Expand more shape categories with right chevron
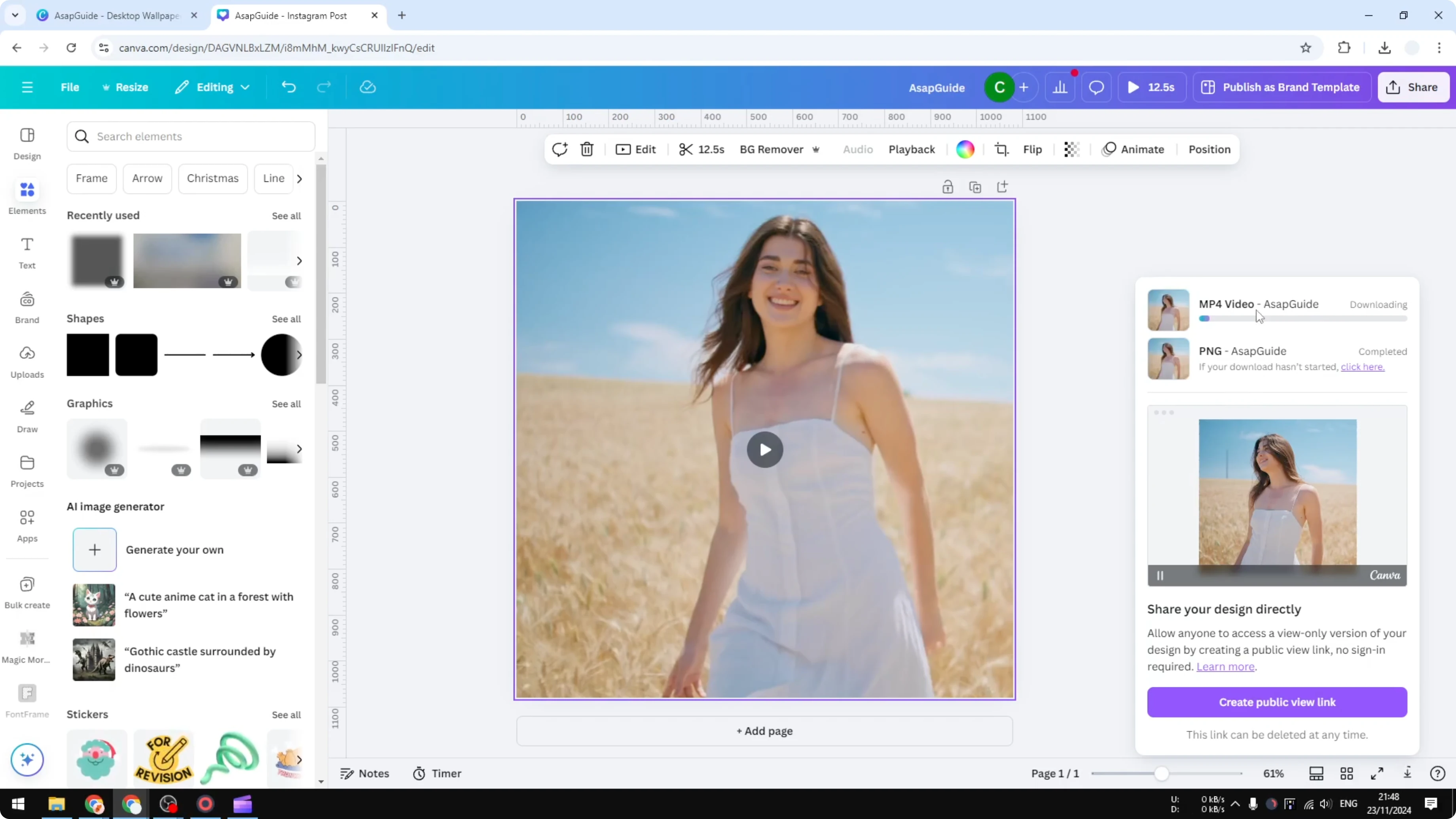1456x819 pixels. tap(300, 355)
